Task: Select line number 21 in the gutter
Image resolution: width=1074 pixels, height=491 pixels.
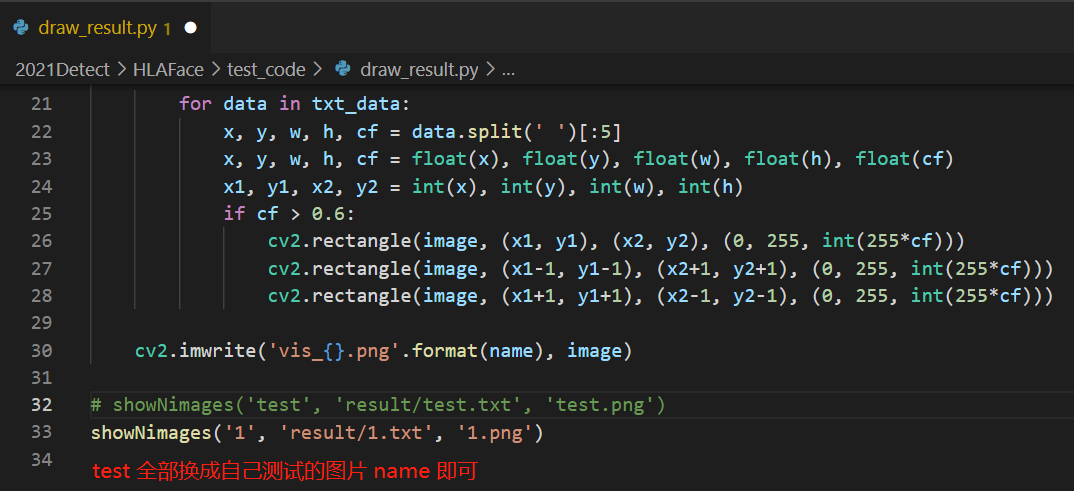Action: pos(41,104)
